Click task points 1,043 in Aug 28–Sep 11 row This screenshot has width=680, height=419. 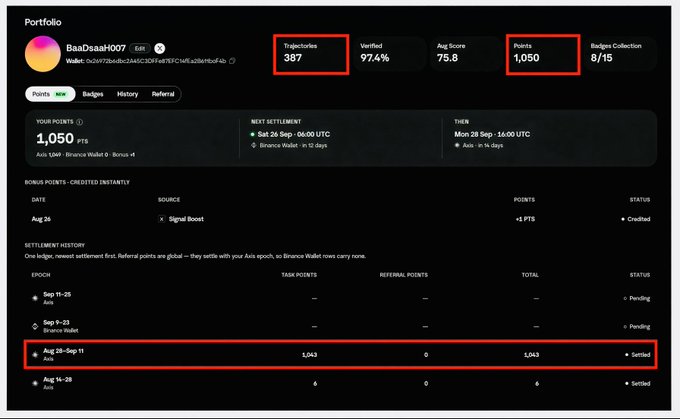(310, 355)
